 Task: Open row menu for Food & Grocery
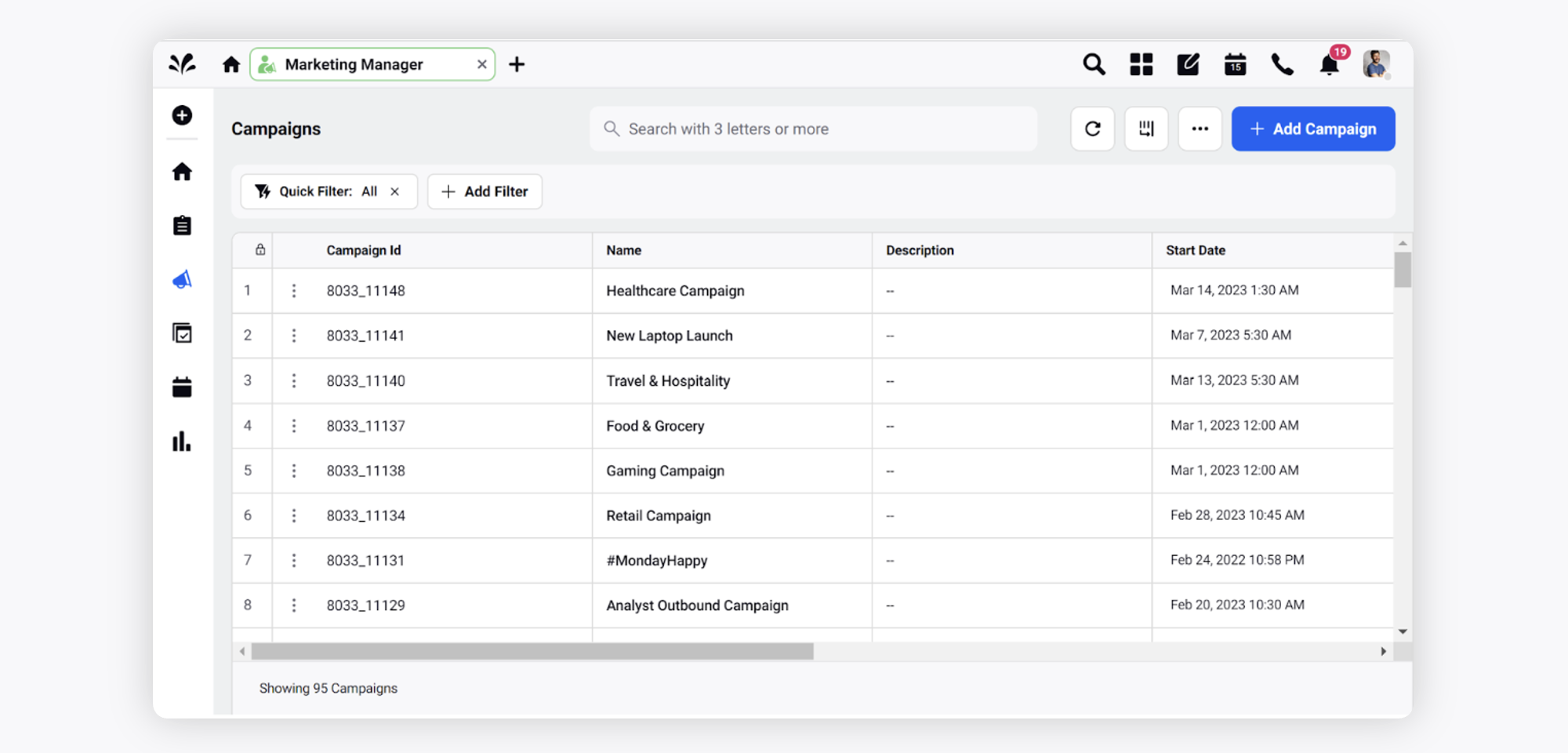coord(294,426)
